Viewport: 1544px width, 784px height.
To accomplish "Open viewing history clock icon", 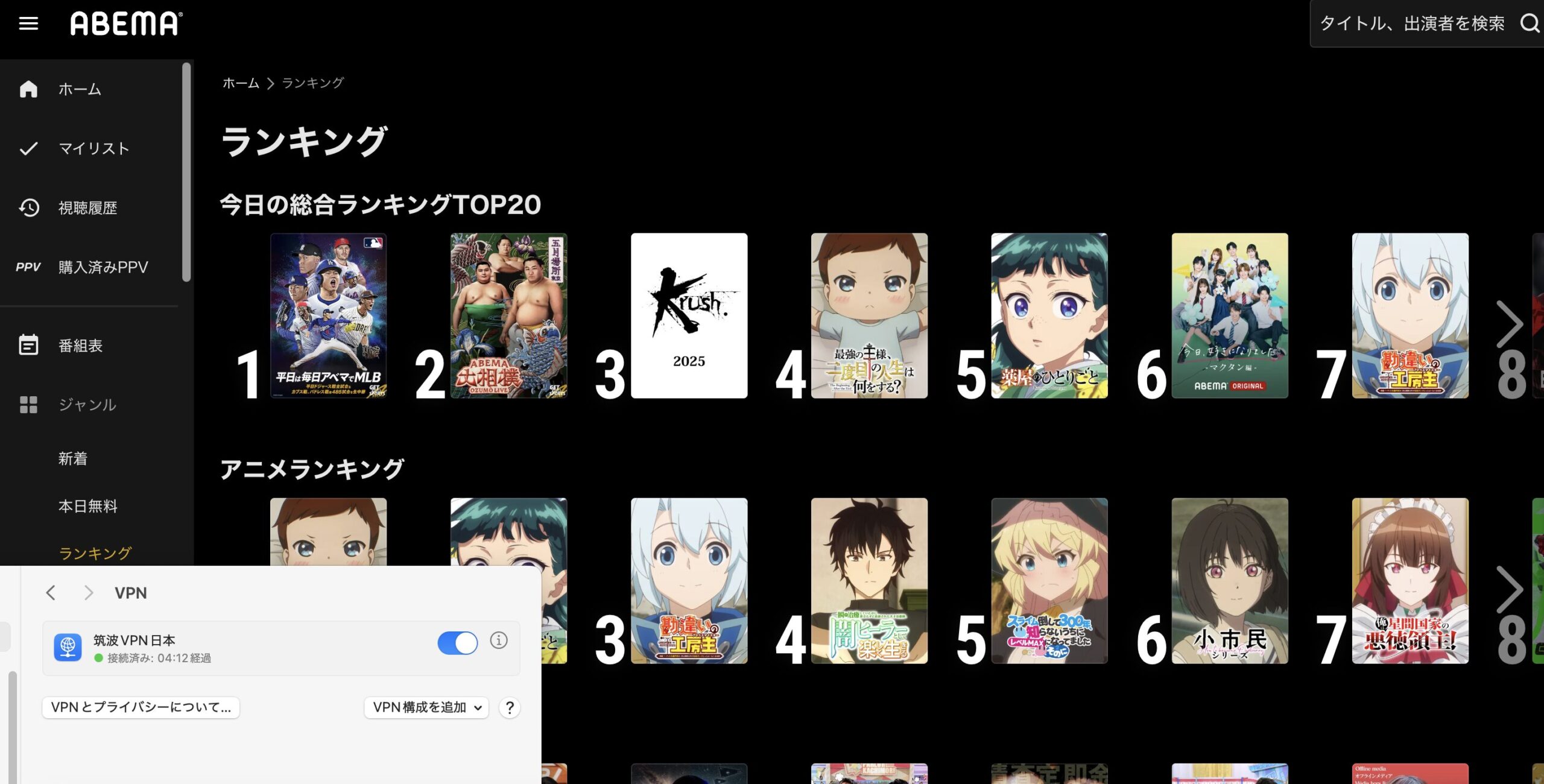I will pos(28,207).
